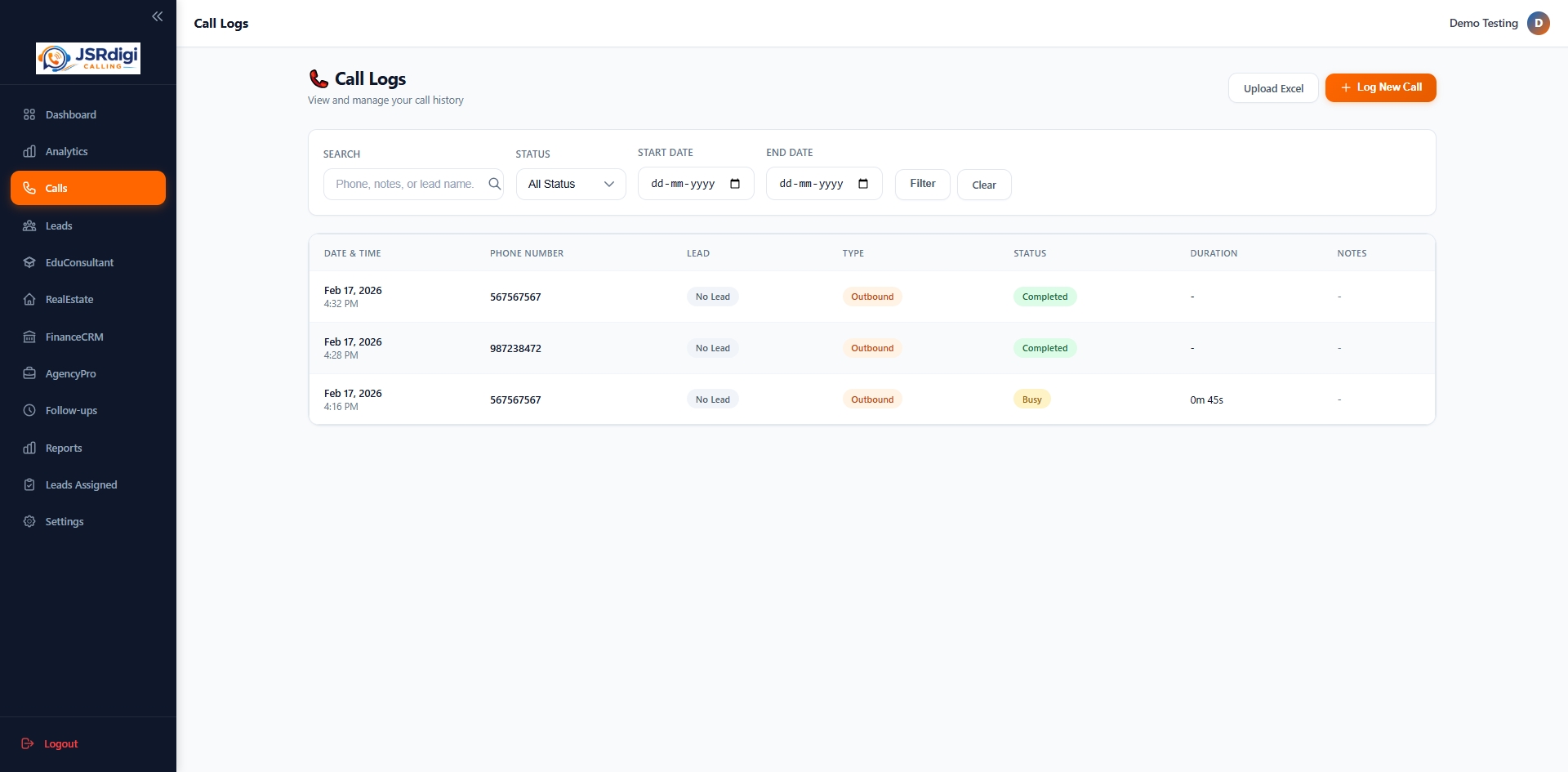Click the Log New Call button
This screenshot has width=1568, height=772.
click(1380, 87)
